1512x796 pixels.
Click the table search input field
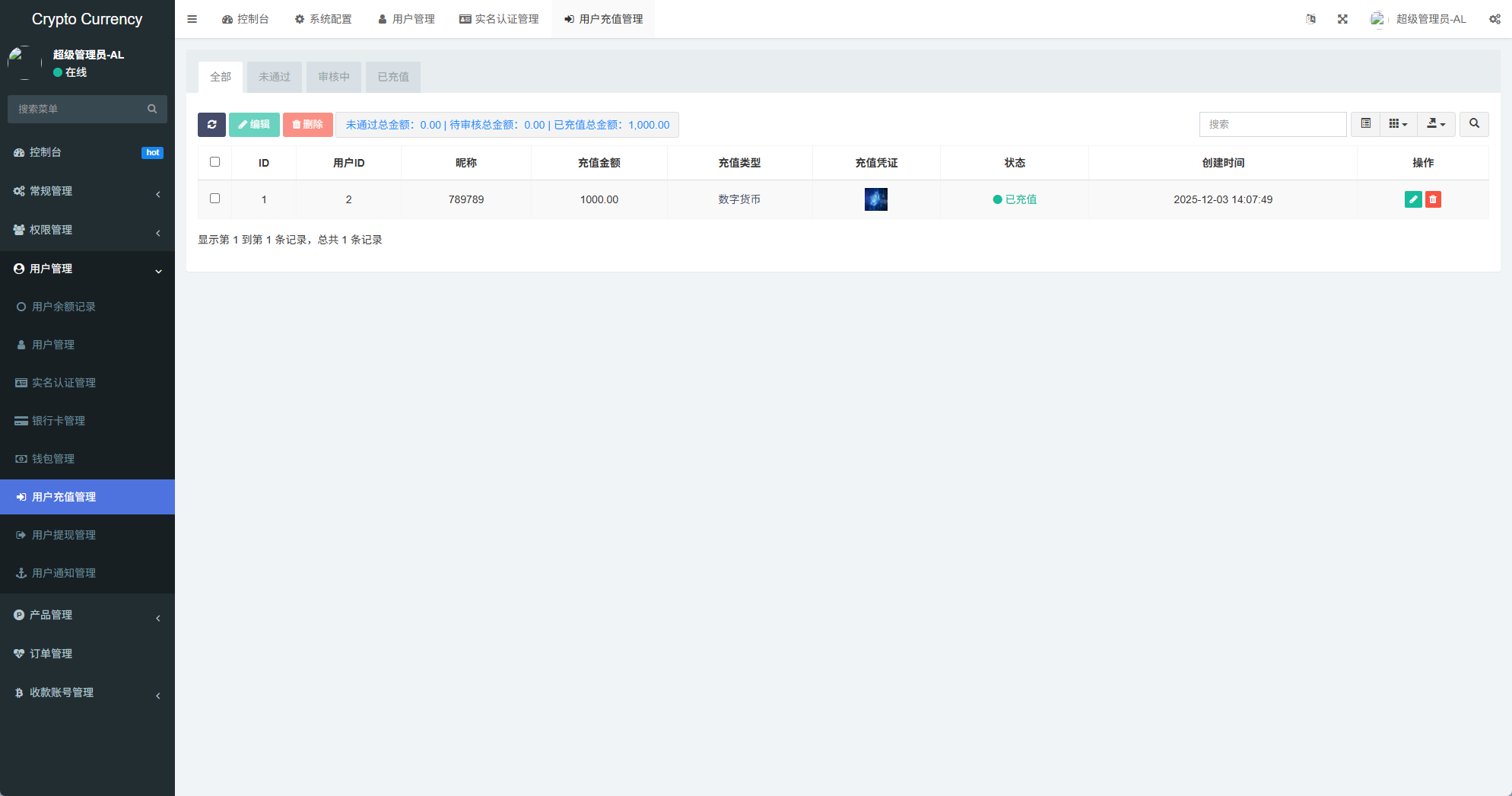coord(1272,124)
